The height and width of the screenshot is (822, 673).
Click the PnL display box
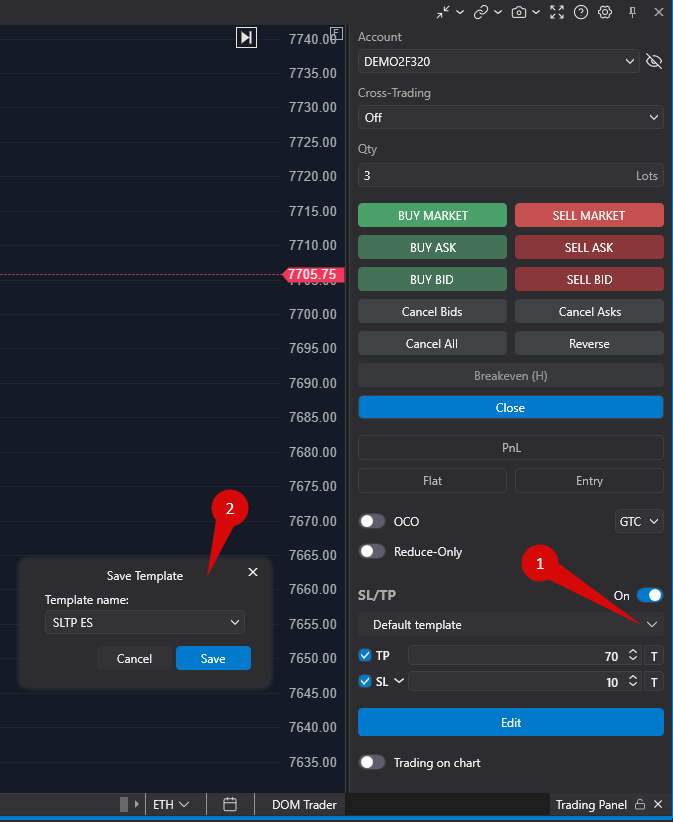point(511,448)
